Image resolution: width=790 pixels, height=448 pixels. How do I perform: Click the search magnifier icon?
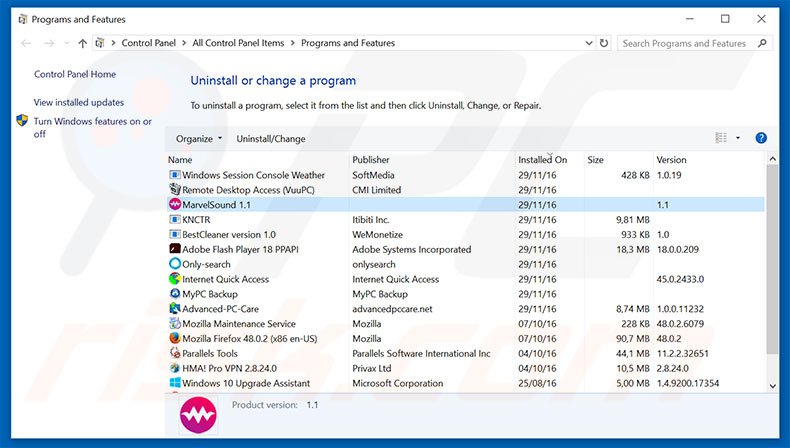point(762,43)
